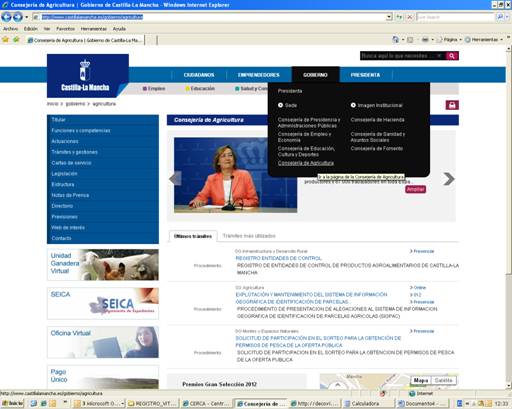Open address bar history dropdown arrow
The width and height of the screenshot is (512, 409).
click(389, 17)
